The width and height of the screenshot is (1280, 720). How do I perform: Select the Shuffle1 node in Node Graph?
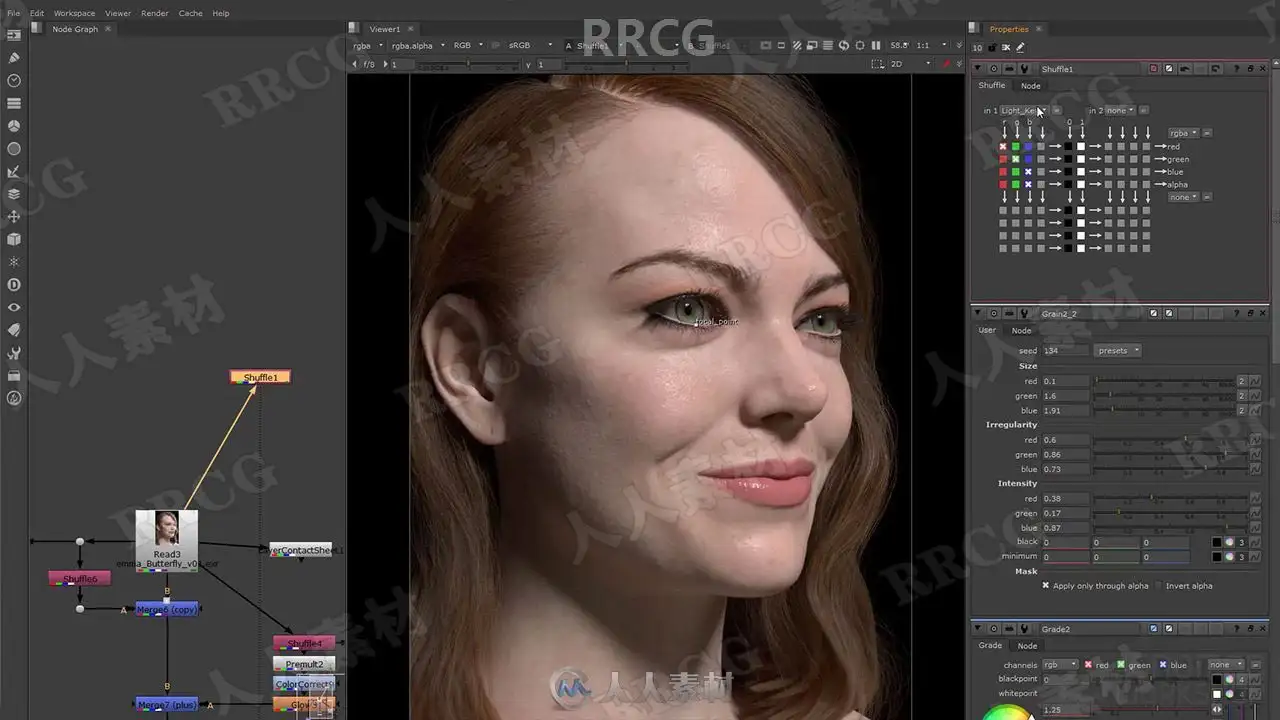tap(260, 377)
